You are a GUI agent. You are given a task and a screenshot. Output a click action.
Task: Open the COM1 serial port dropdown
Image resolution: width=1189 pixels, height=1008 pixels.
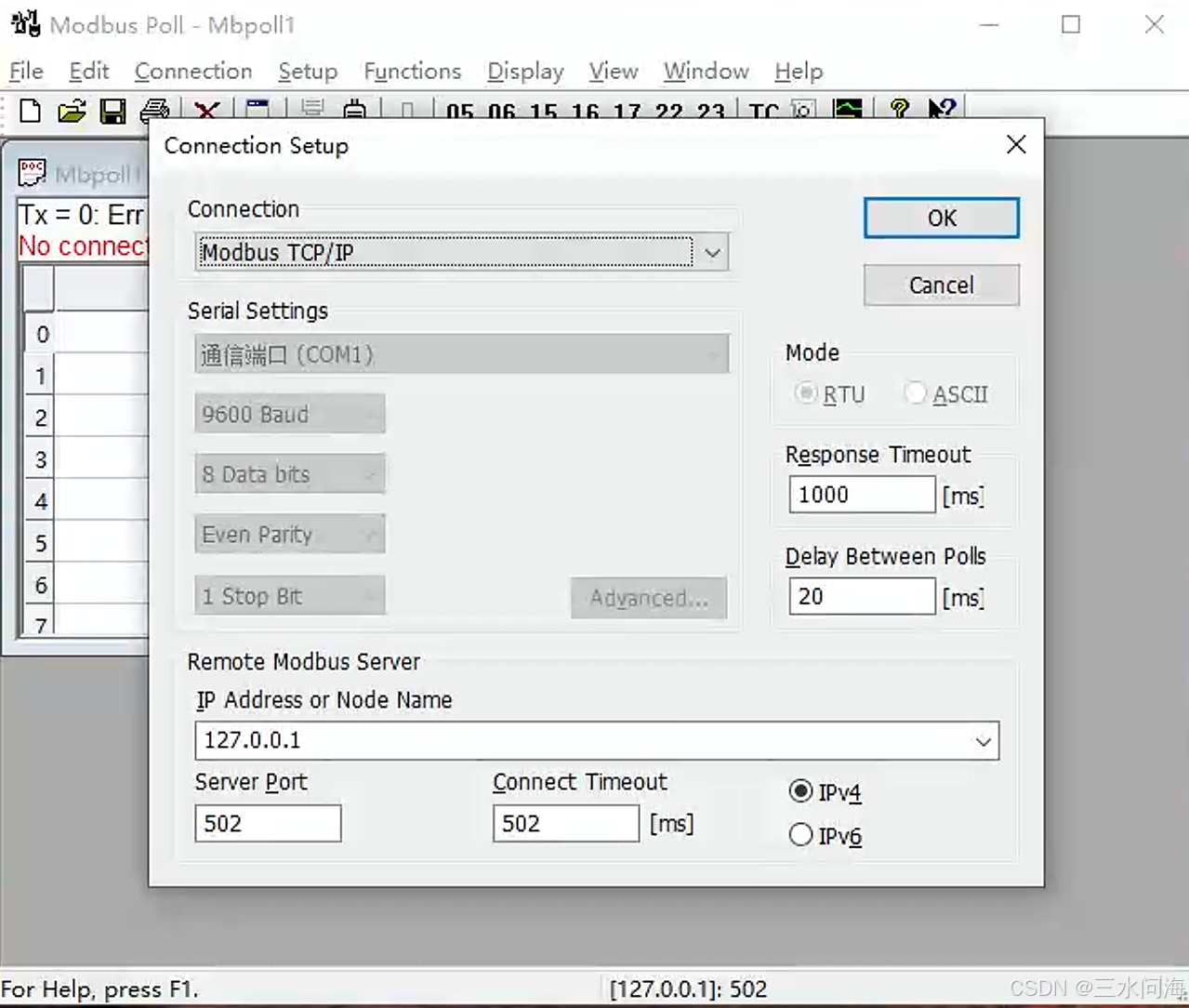[462, 354]
